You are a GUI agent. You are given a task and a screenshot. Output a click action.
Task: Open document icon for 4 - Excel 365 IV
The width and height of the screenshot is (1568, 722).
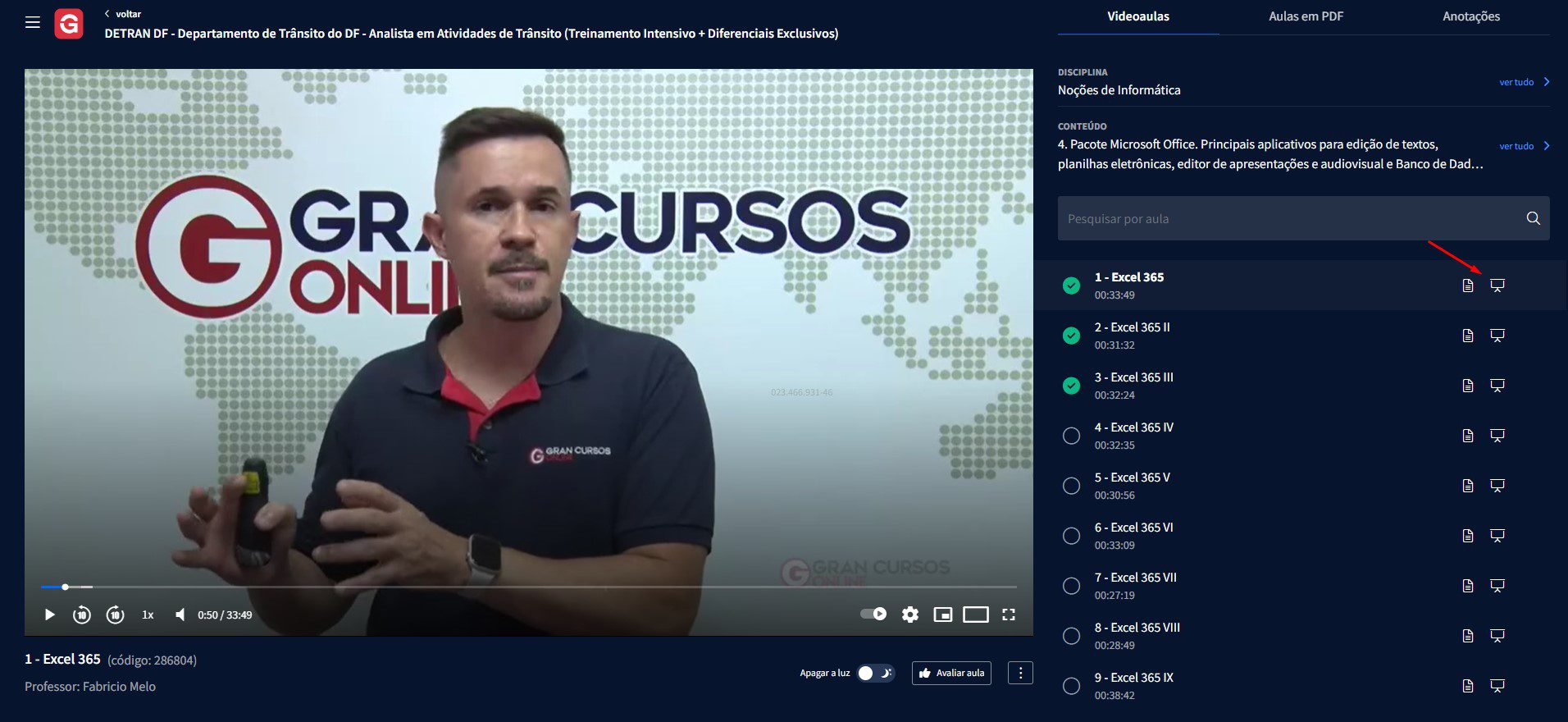(x=1468, y=436)
